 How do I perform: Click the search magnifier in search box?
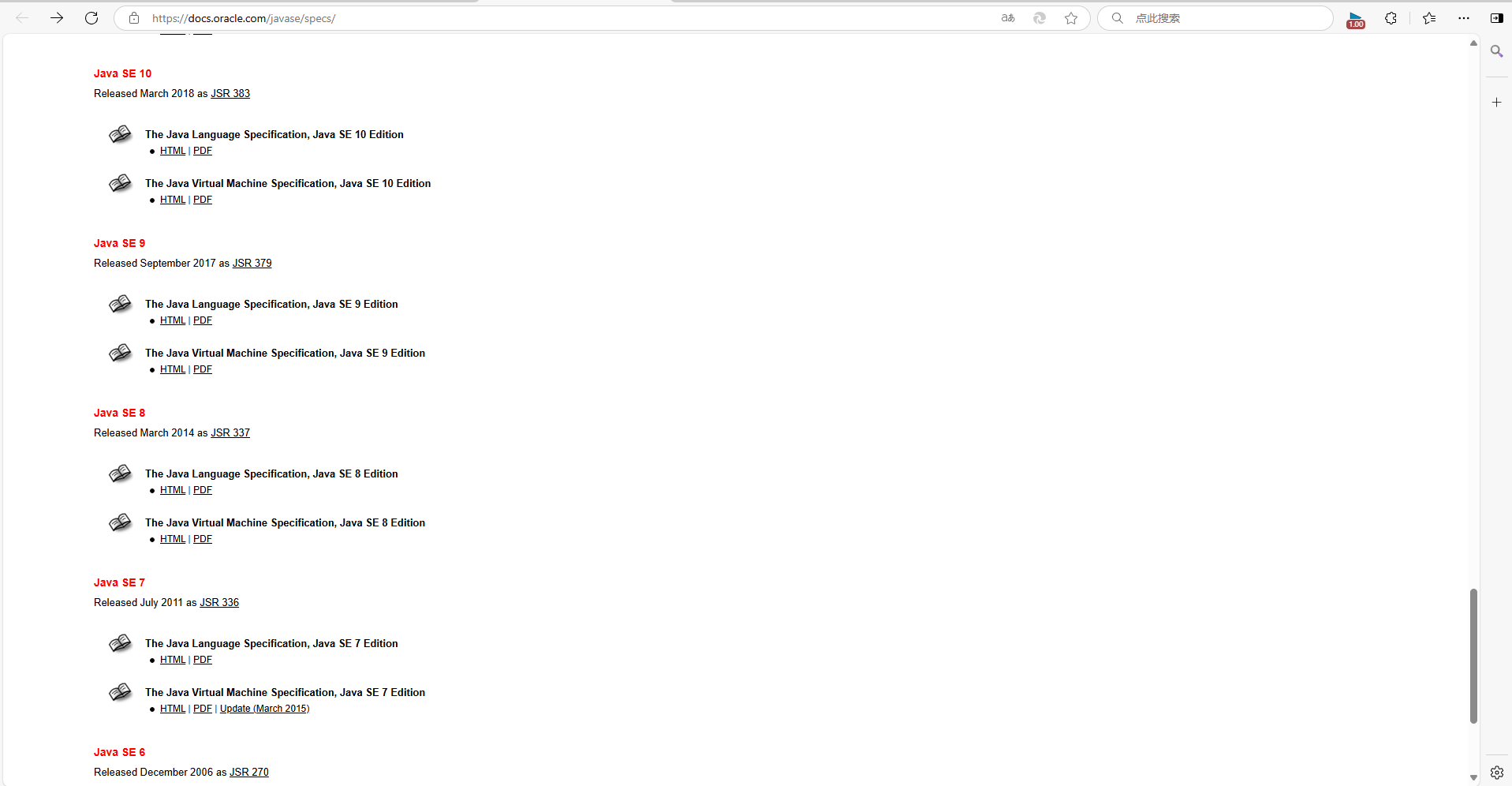point(1118,18)
